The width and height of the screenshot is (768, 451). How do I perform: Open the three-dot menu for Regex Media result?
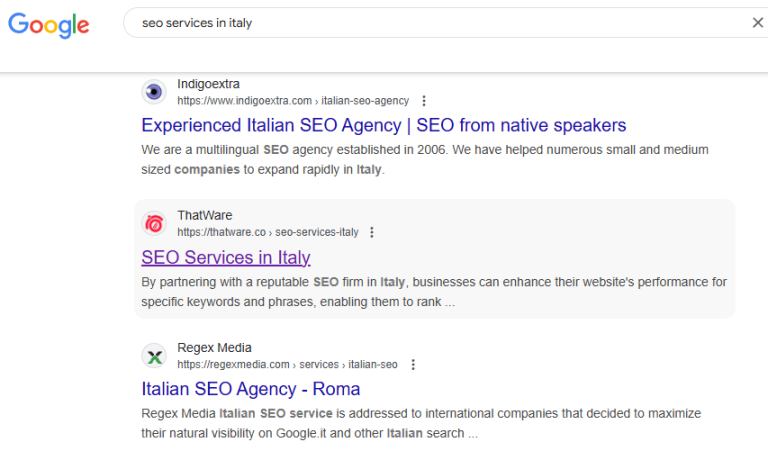tap(413, 364)
